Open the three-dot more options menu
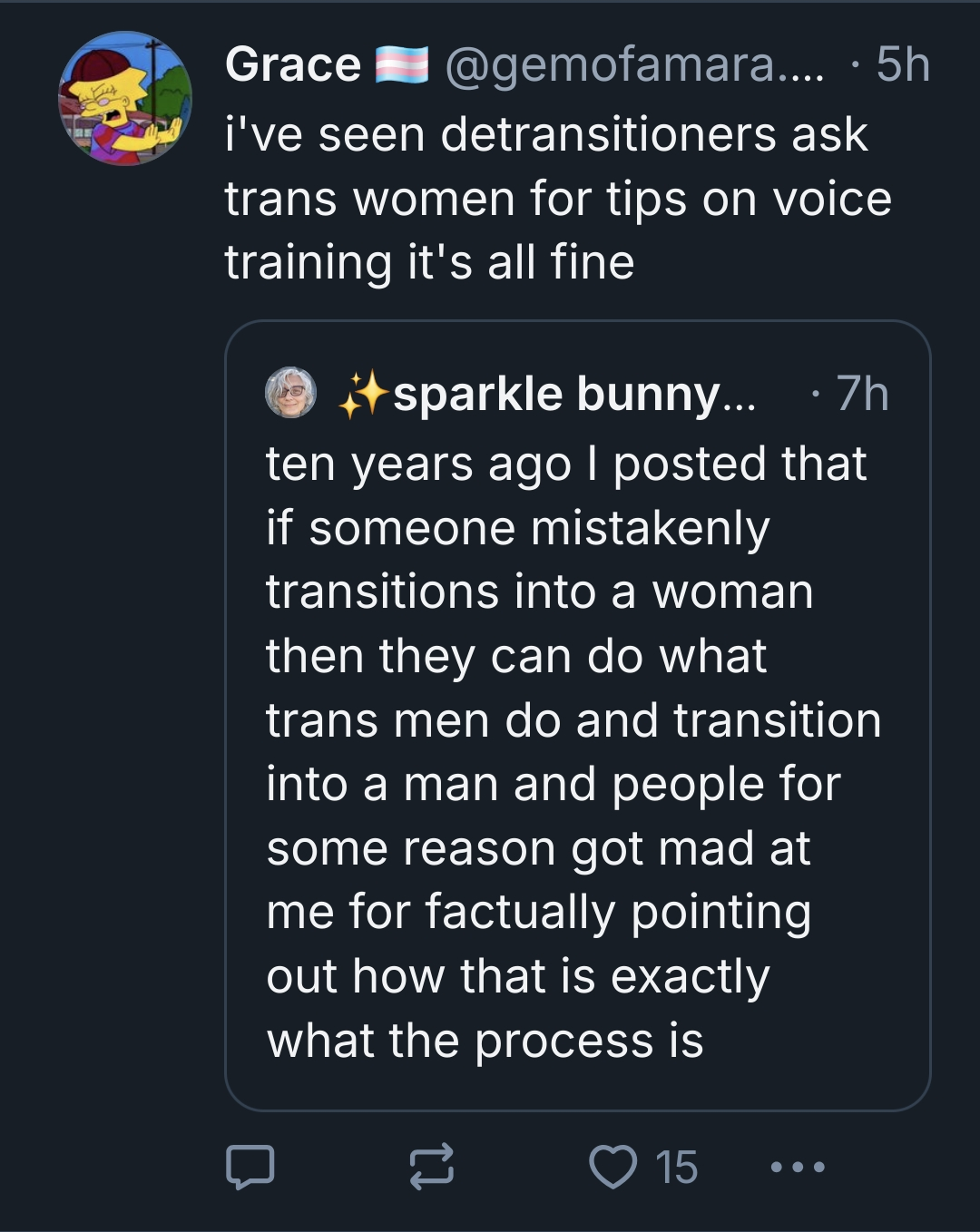 (798, 1167)
